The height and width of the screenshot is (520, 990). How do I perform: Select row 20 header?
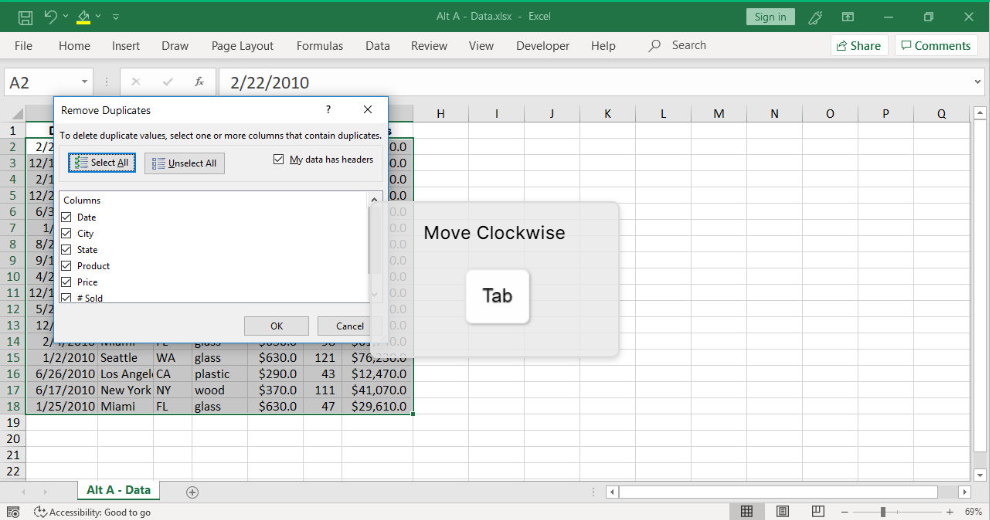coord(13,439)
